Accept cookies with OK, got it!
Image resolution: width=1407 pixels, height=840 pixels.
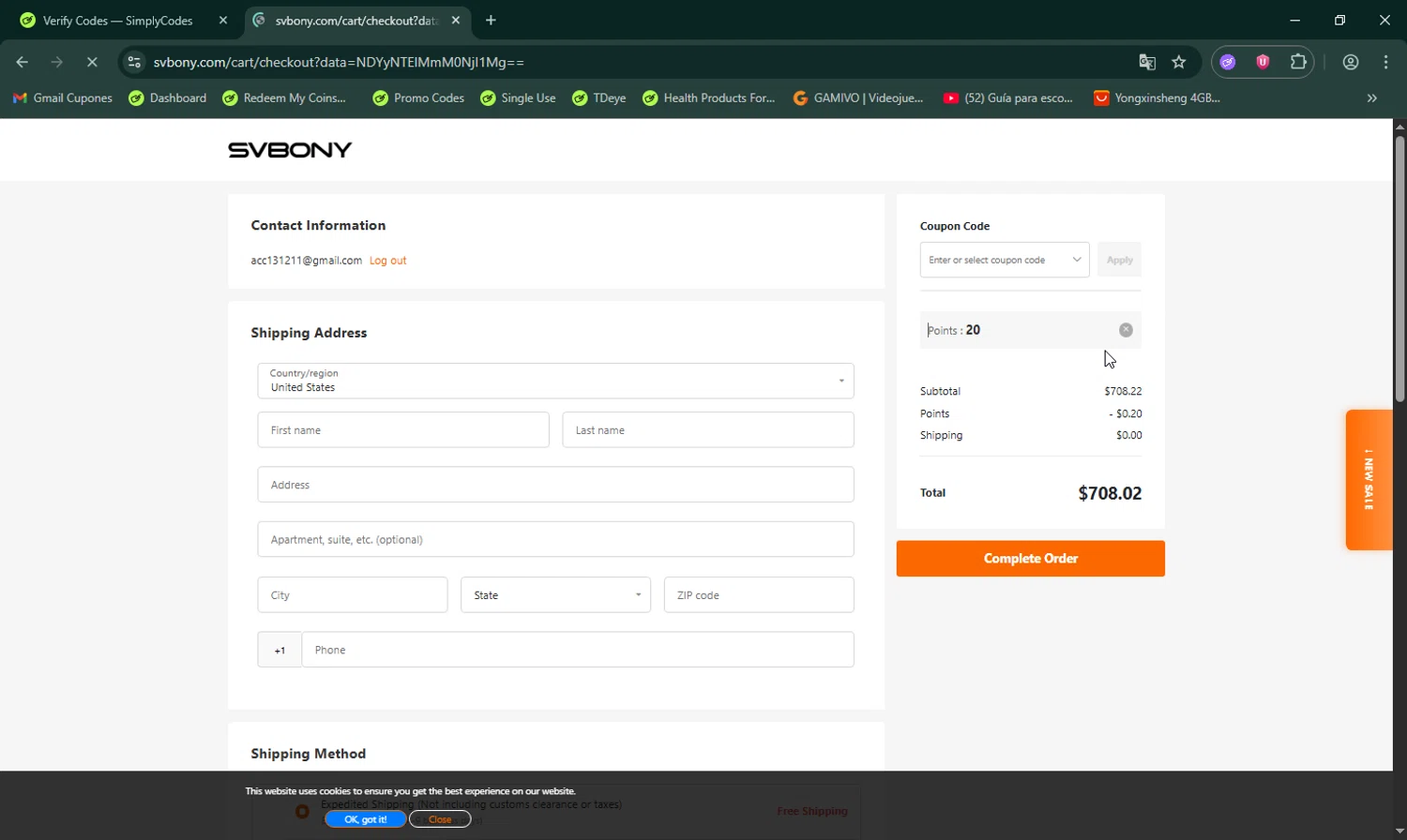click(x=365, y=819)
